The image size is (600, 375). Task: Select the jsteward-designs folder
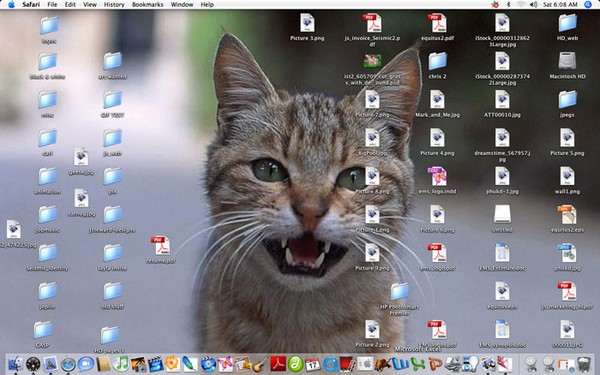pos(112,214)
